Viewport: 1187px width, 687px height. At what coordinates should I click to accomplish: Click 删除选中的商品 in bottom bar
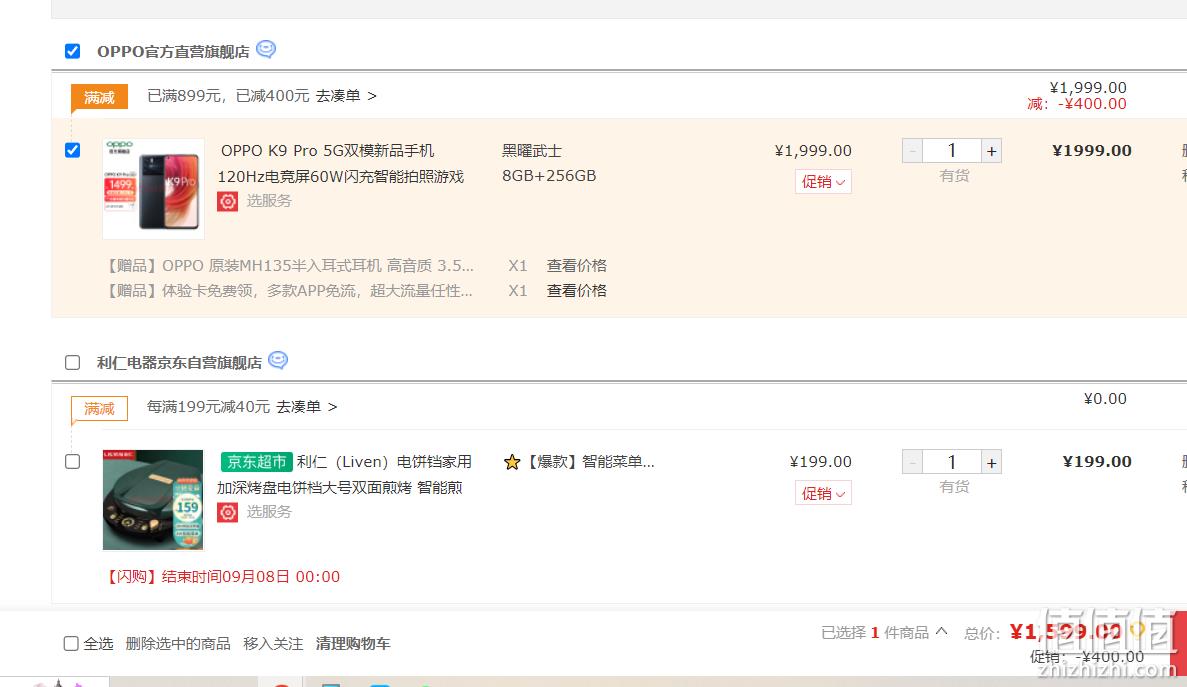pos(178,644)
